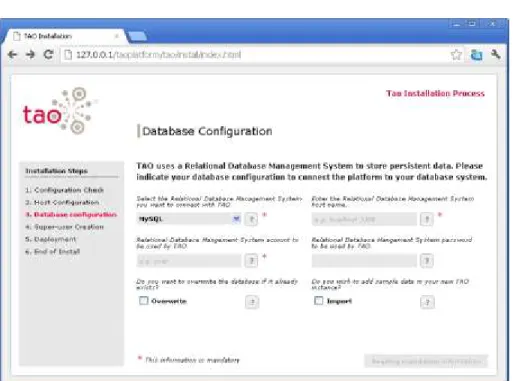Image resolution: width=513 pixels, height=381 pixels.
Task: Maximize the browser window
Action: click(472, 24)
